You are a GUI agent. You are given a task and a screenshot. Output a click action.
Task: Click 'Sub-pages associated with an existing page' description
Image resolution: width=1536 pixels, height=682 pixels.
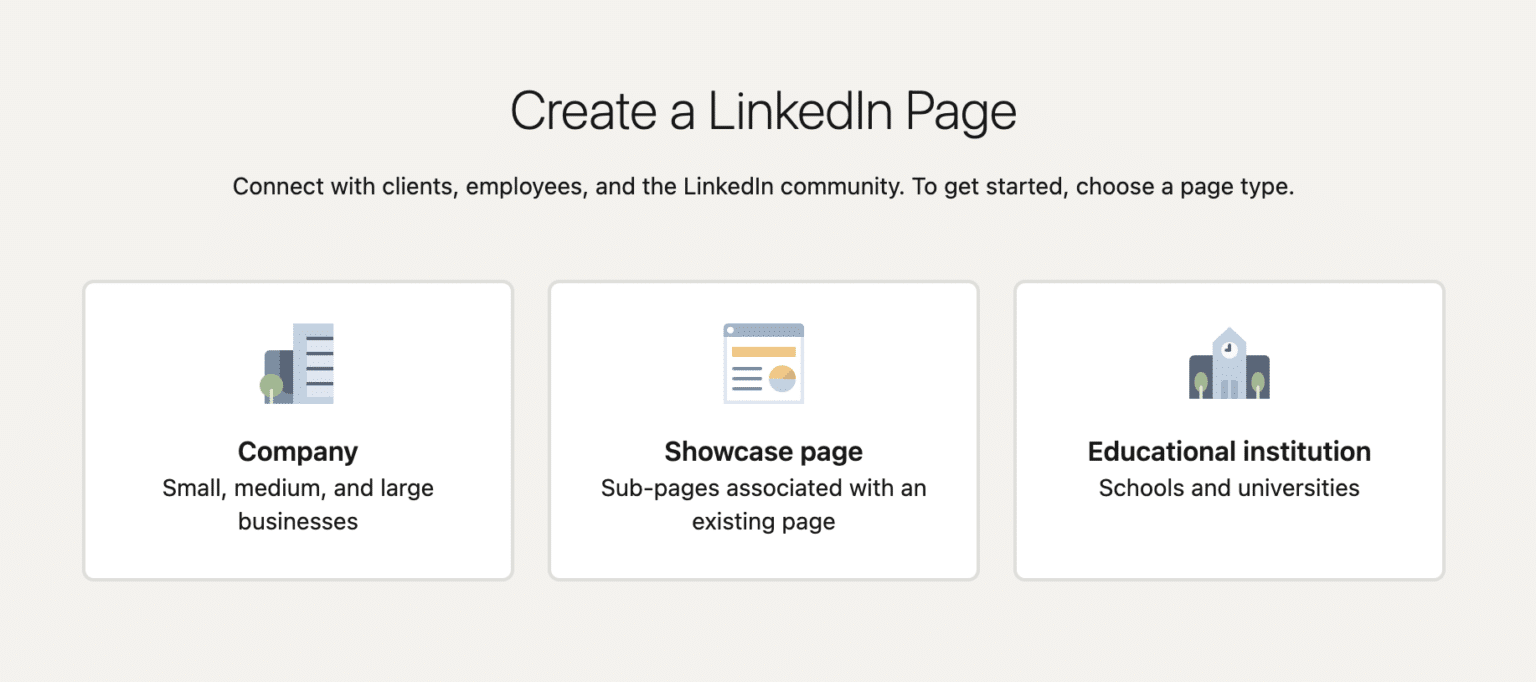pyautogui.click(x=762, y=504)
